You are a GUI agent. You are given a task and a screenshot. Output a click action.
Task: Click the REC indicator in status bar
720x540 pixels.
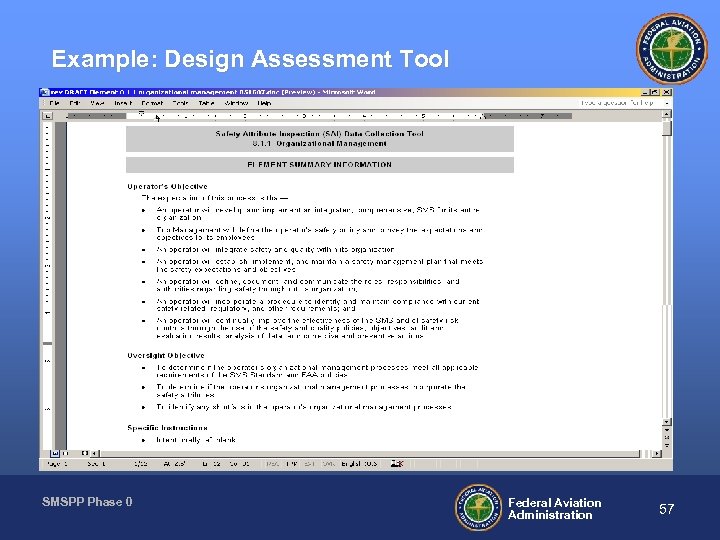[272, 464]
